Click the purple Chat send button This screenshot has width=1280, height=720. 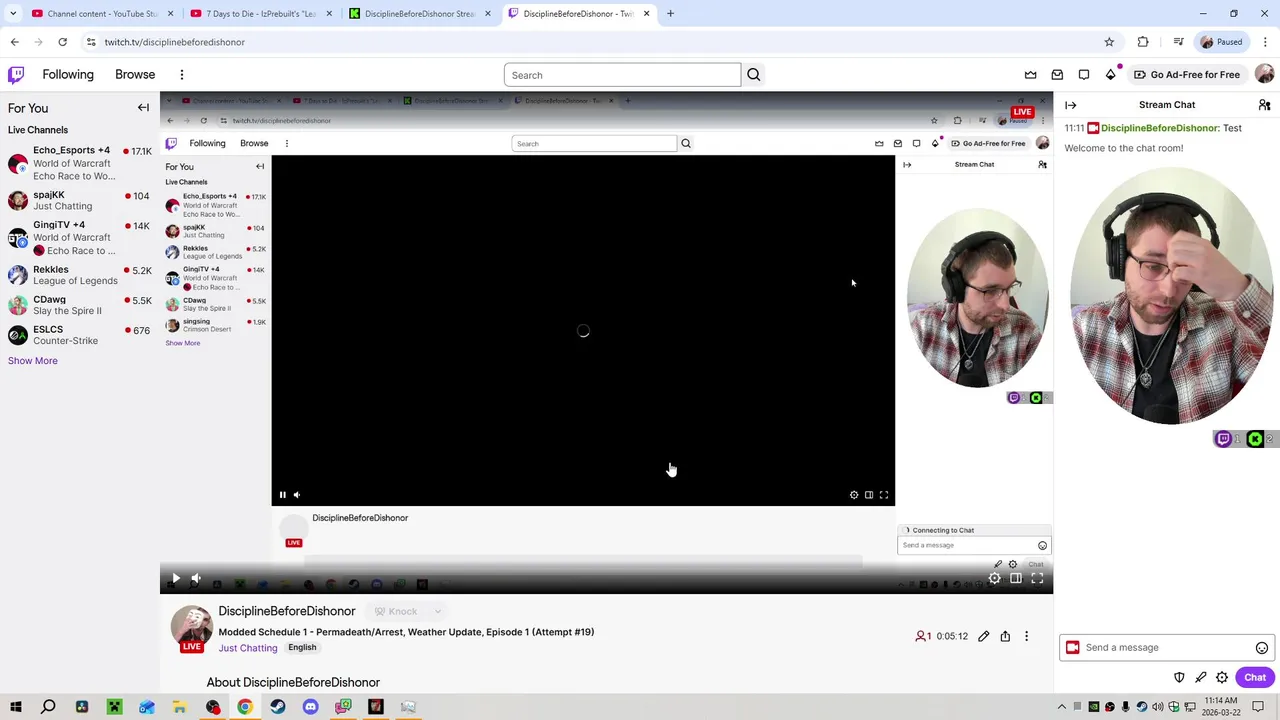1255,678
